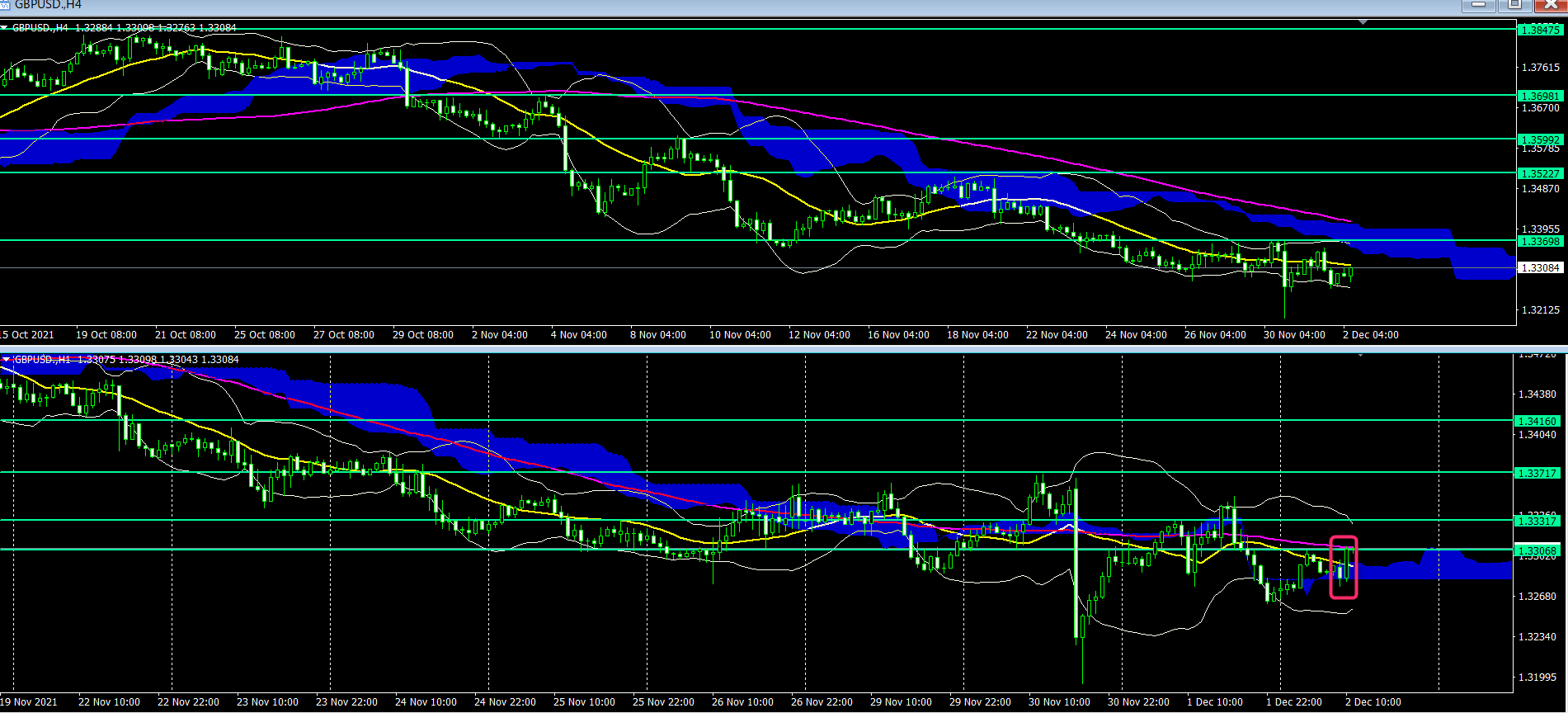Screen dimensions: 1568x713
Task: Select the 1.34160 level label on H1 chart
Action: 1537,422
